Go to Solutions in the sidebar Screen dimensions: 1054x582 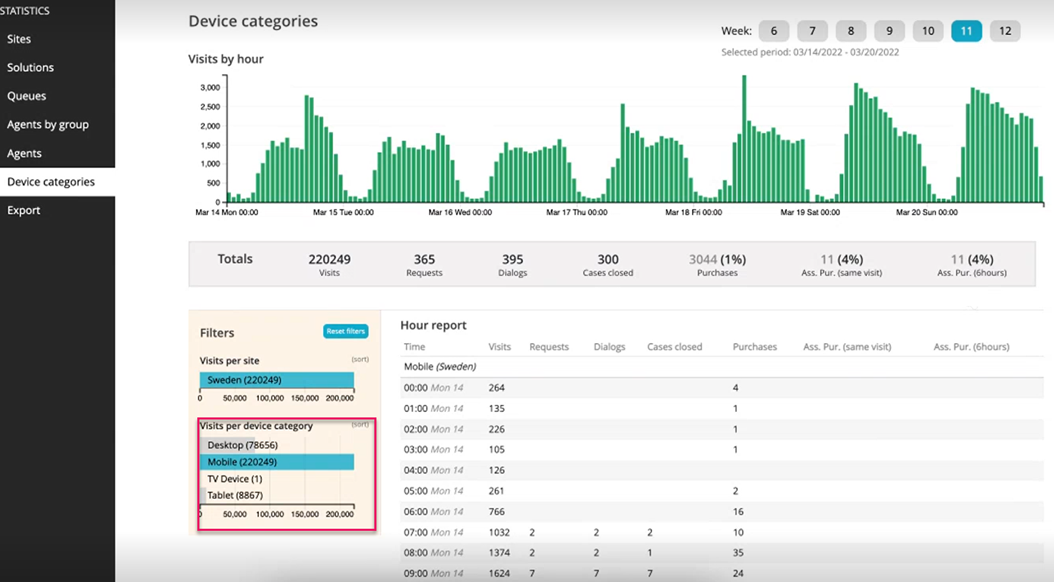pyautogui.click(x=30, y=68)
